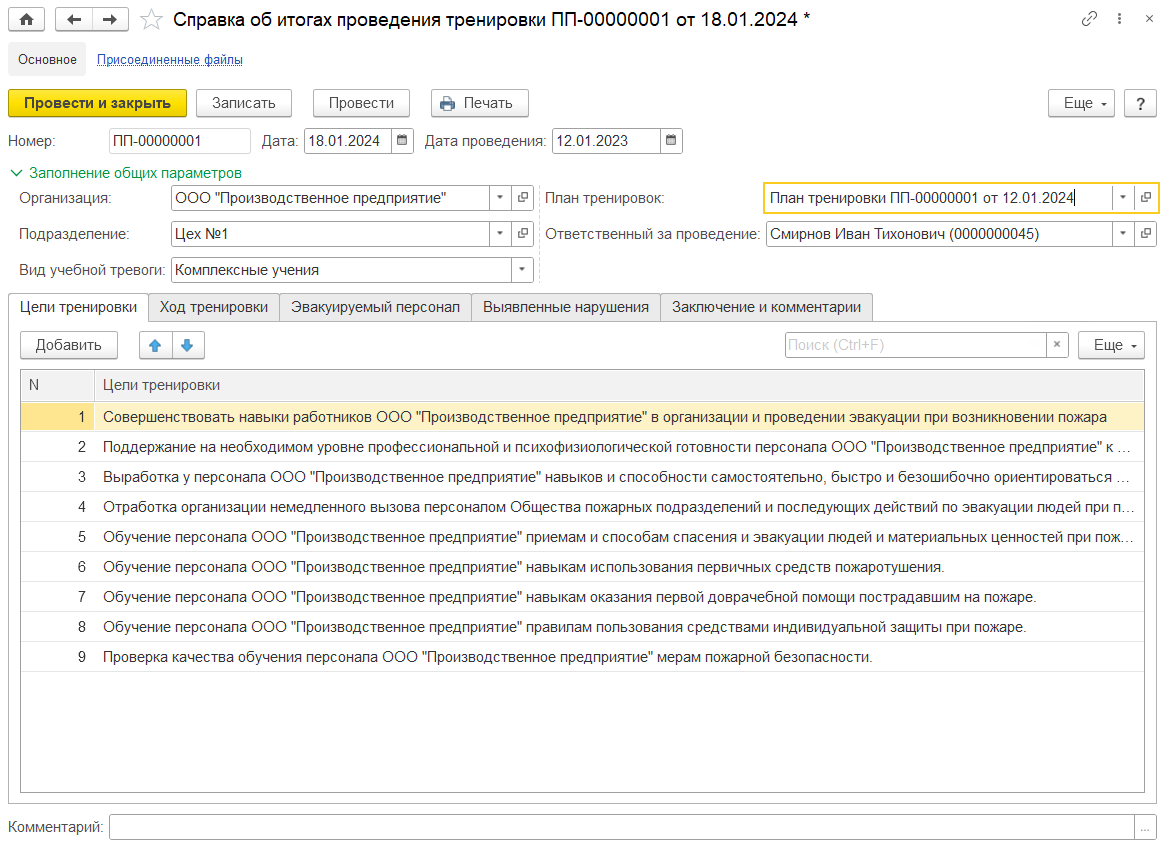Open the Подразделение dropdown list

click(500, 234)
